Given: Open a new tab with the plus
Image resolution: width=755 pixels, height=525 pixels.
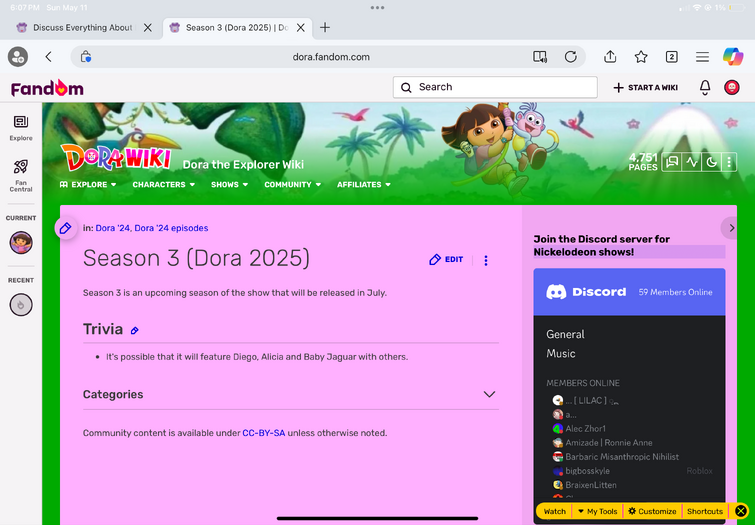Looking at the screenshot, I should tap(325, 27).
